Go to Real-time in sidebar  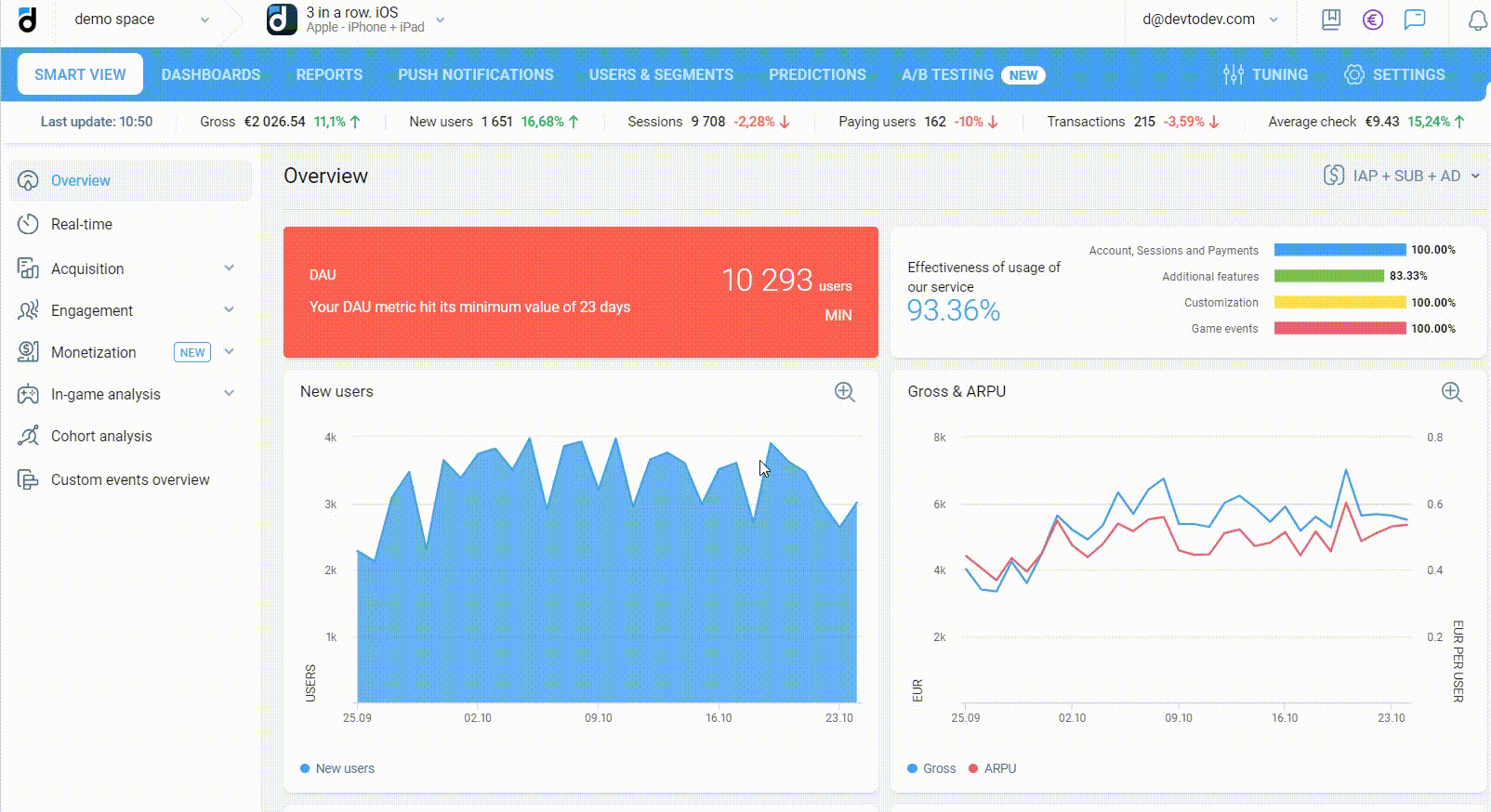pos(82,224)
